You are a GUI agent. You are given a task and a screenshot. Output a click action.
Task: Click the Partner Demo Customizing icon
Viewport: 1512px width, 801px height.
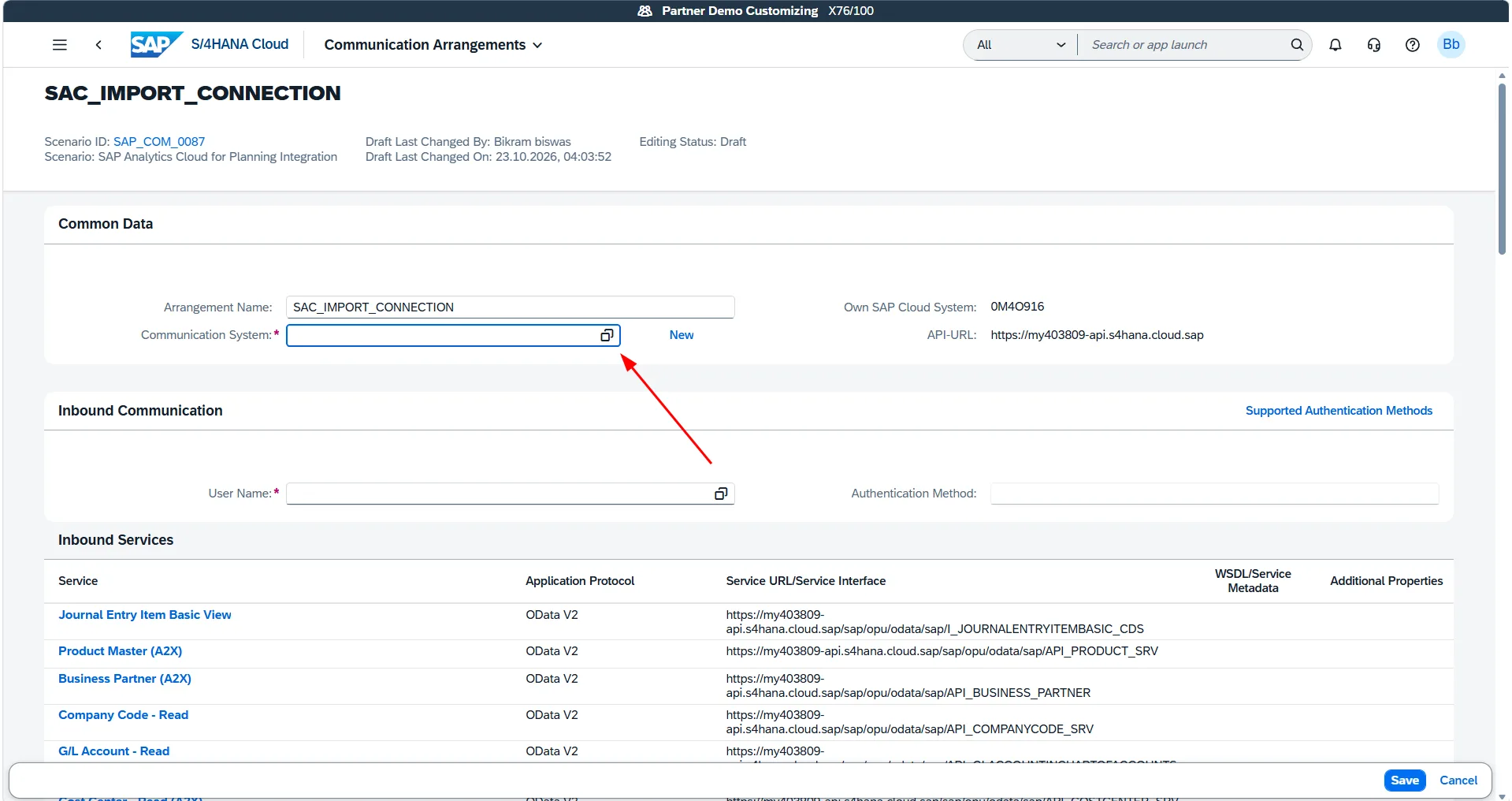[645, 11]
